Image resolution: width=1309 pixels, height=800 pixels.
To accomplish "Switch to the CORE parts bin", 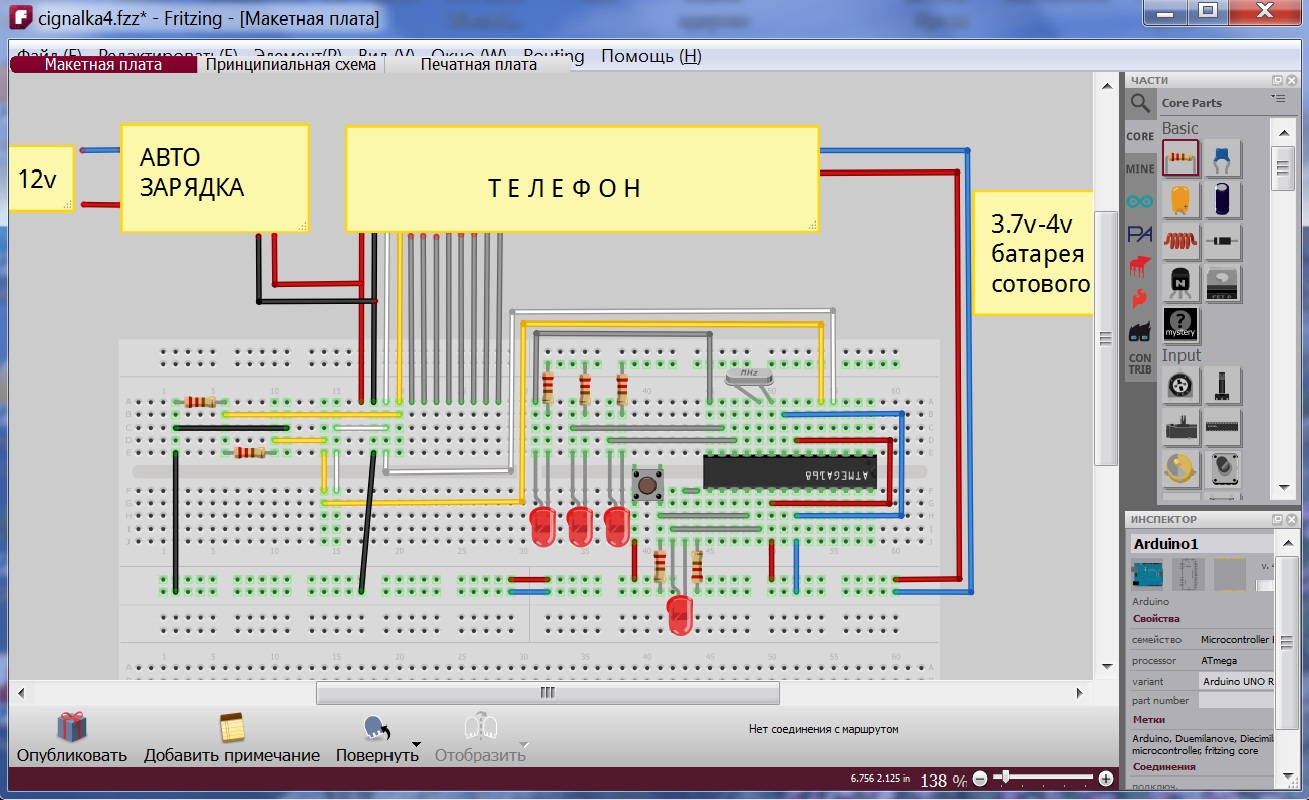I will point(1140,136).
